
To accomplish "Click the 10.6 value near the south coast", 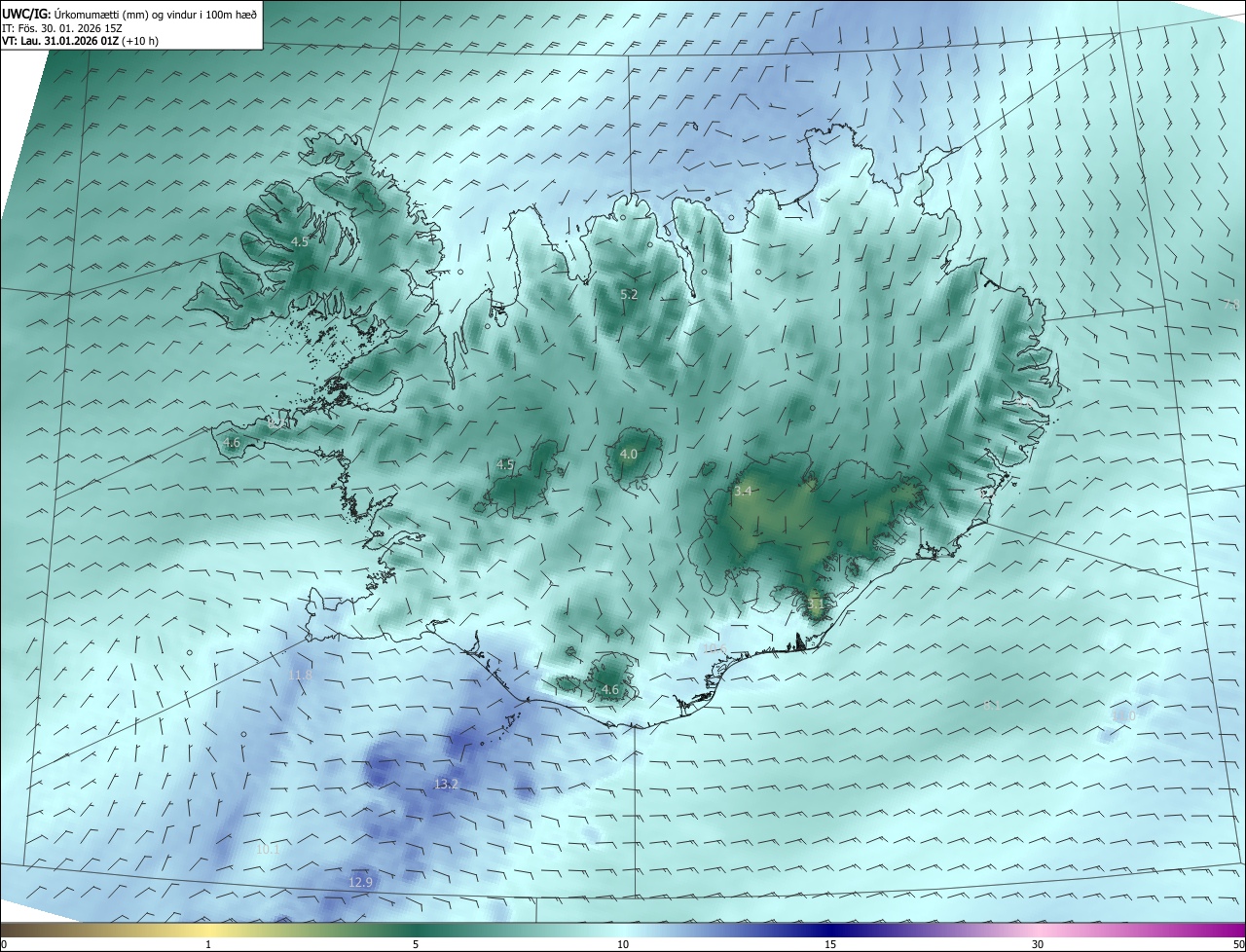I will coord(715,649).
